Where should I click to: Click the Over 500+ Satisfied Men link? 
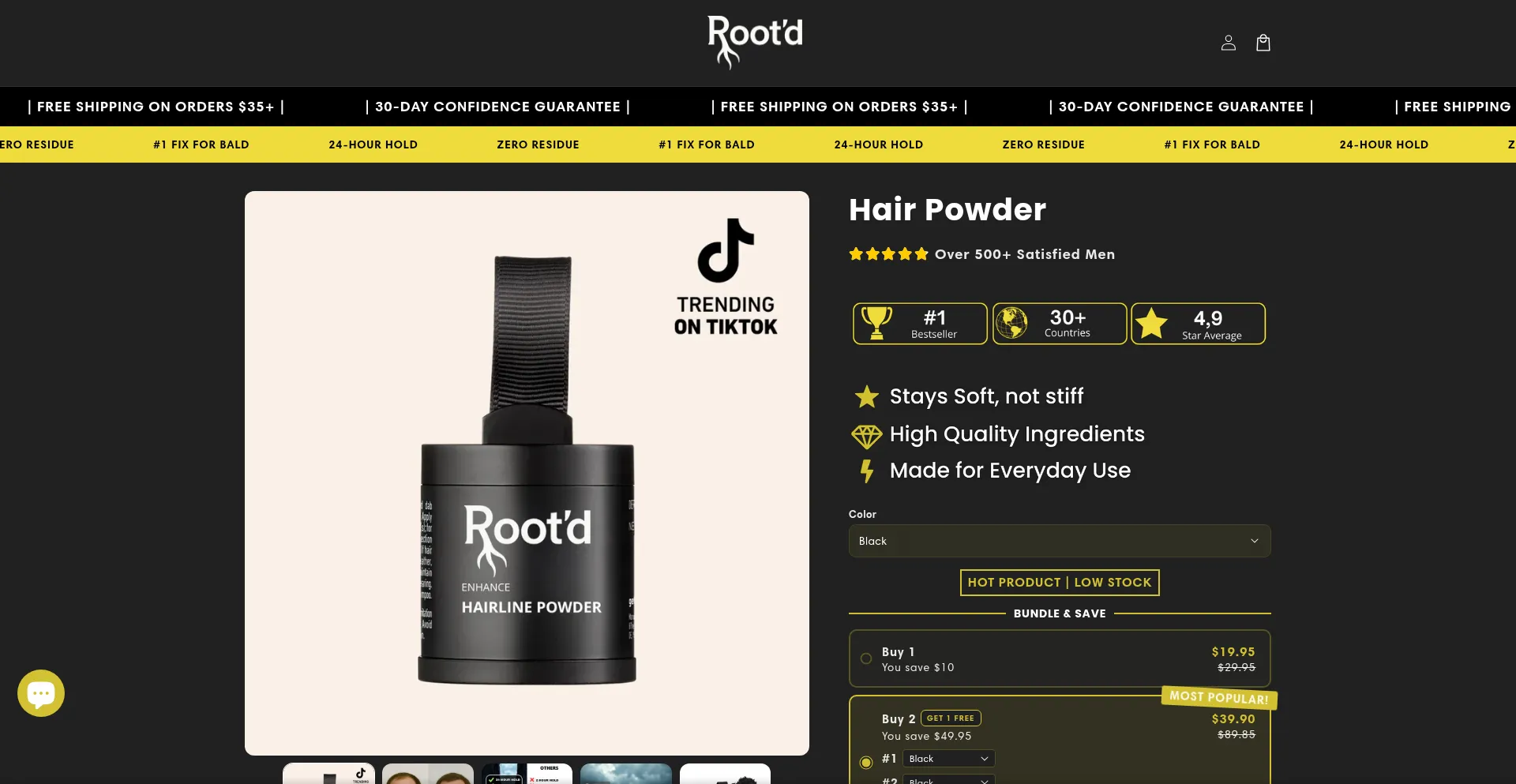(x=1025, y=254)
